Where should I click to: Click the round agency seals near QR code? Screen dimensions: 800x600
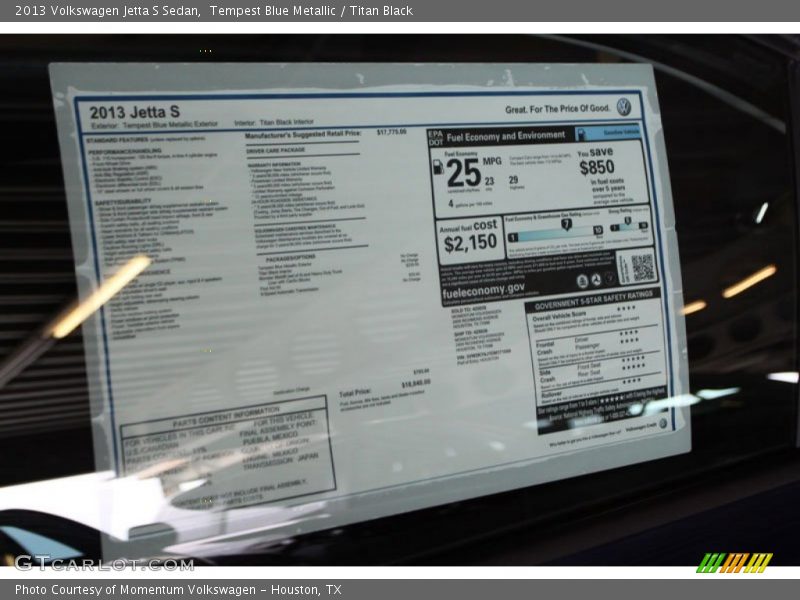(x=596, y=280)
